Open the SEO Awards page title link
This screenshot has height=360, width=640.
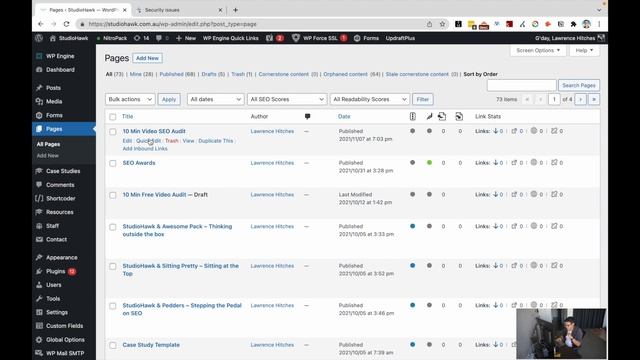(x=139, y=163)
